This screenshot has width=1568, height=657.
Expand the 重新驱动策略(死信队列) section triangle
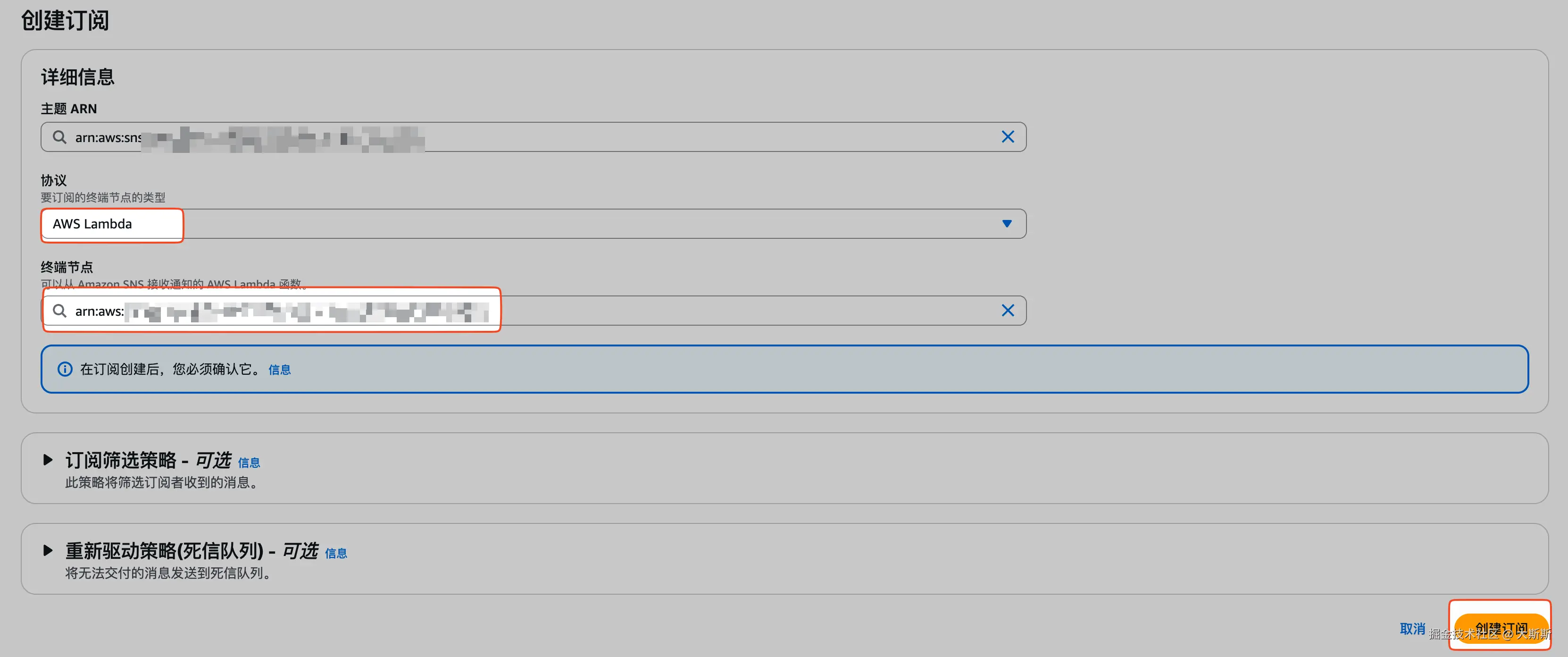48,550
